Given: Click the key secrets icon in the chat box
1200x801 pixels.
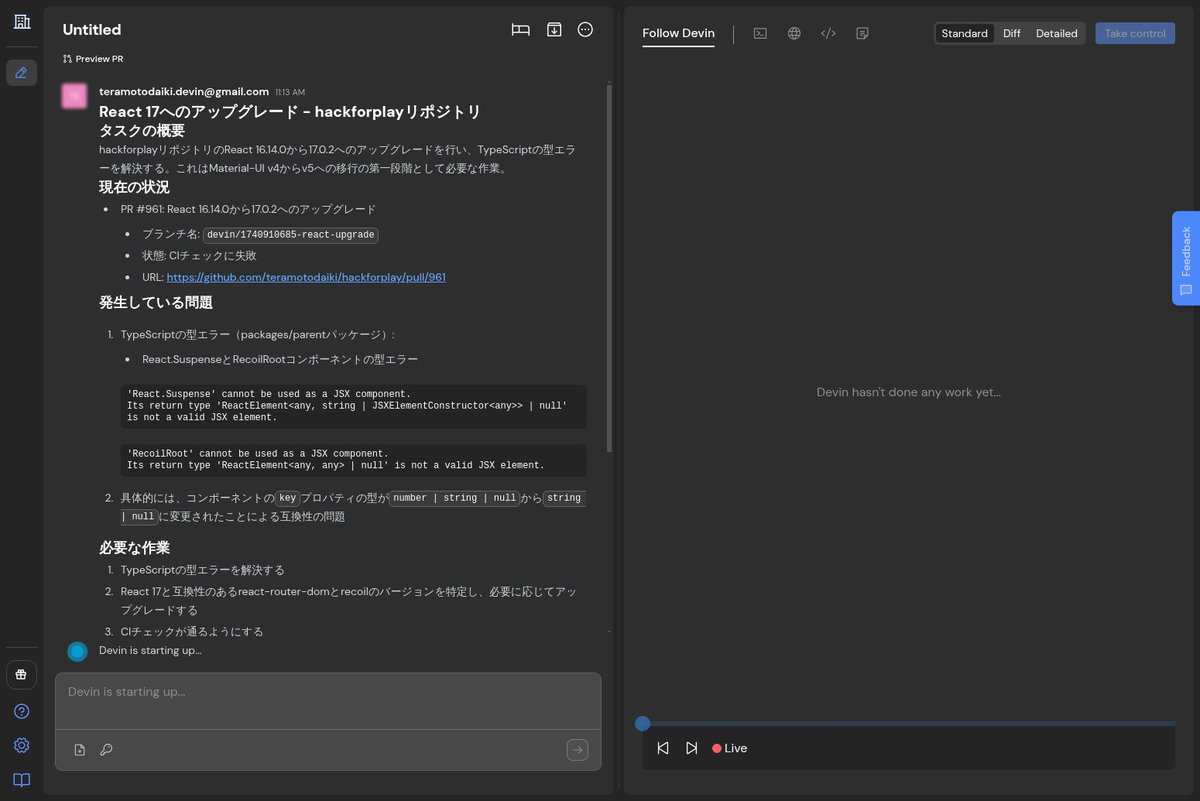Looking at the screenshot, I should (106, 750).
